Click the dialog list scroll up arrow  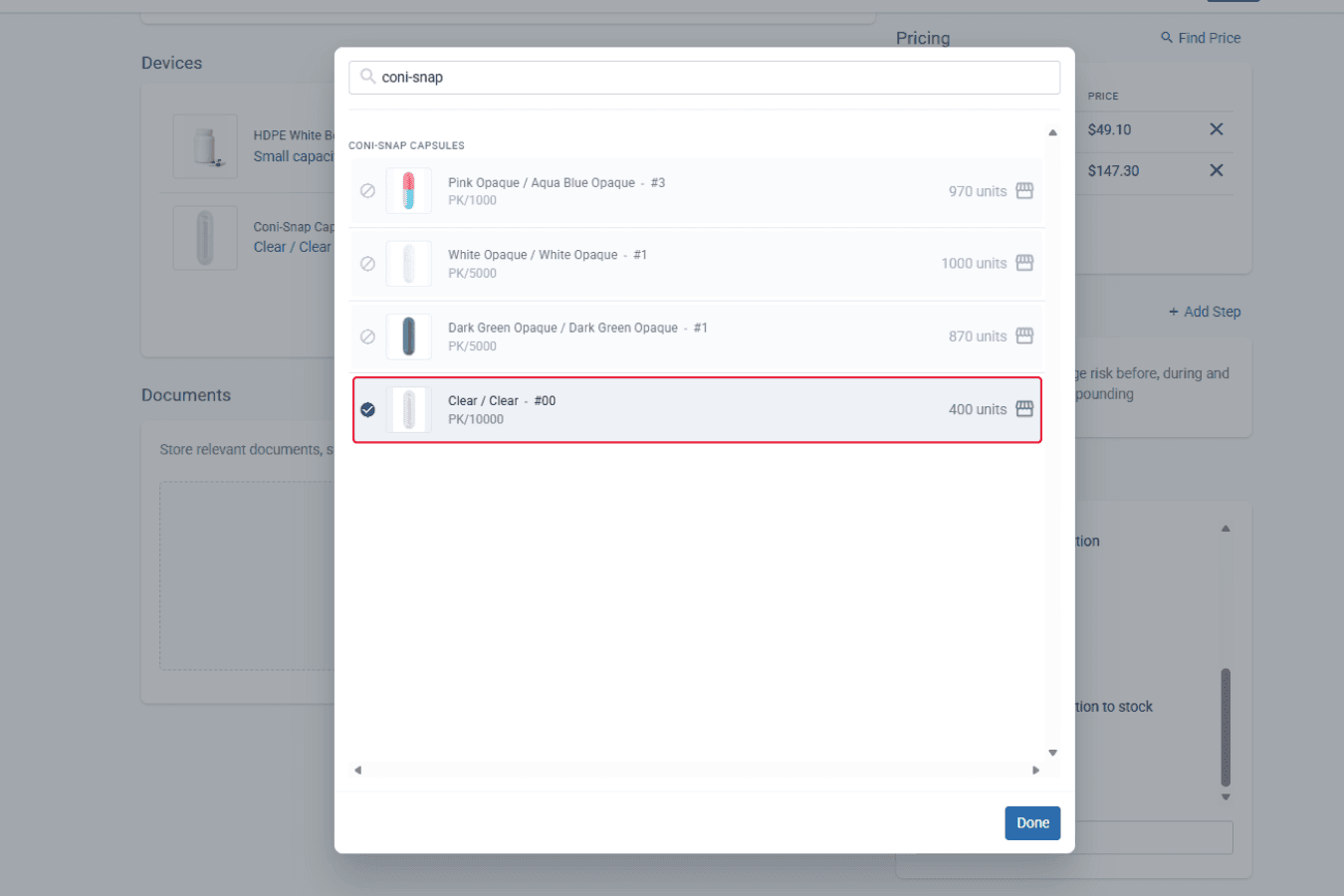[1052, 132]
